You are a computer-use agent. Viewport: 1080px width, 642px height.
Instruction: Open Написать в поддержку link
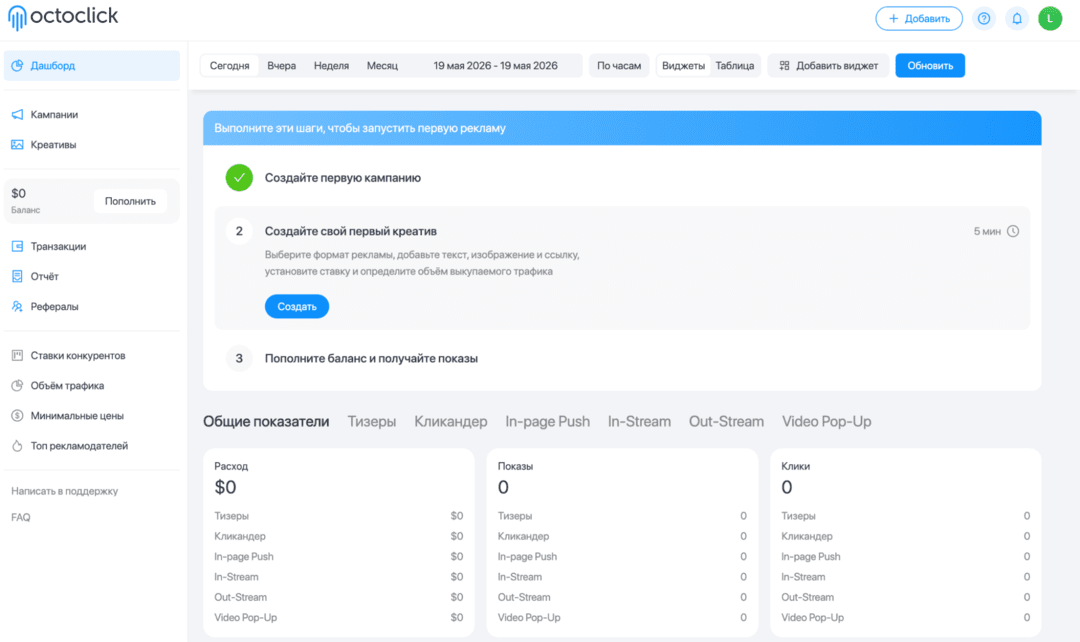65,491
